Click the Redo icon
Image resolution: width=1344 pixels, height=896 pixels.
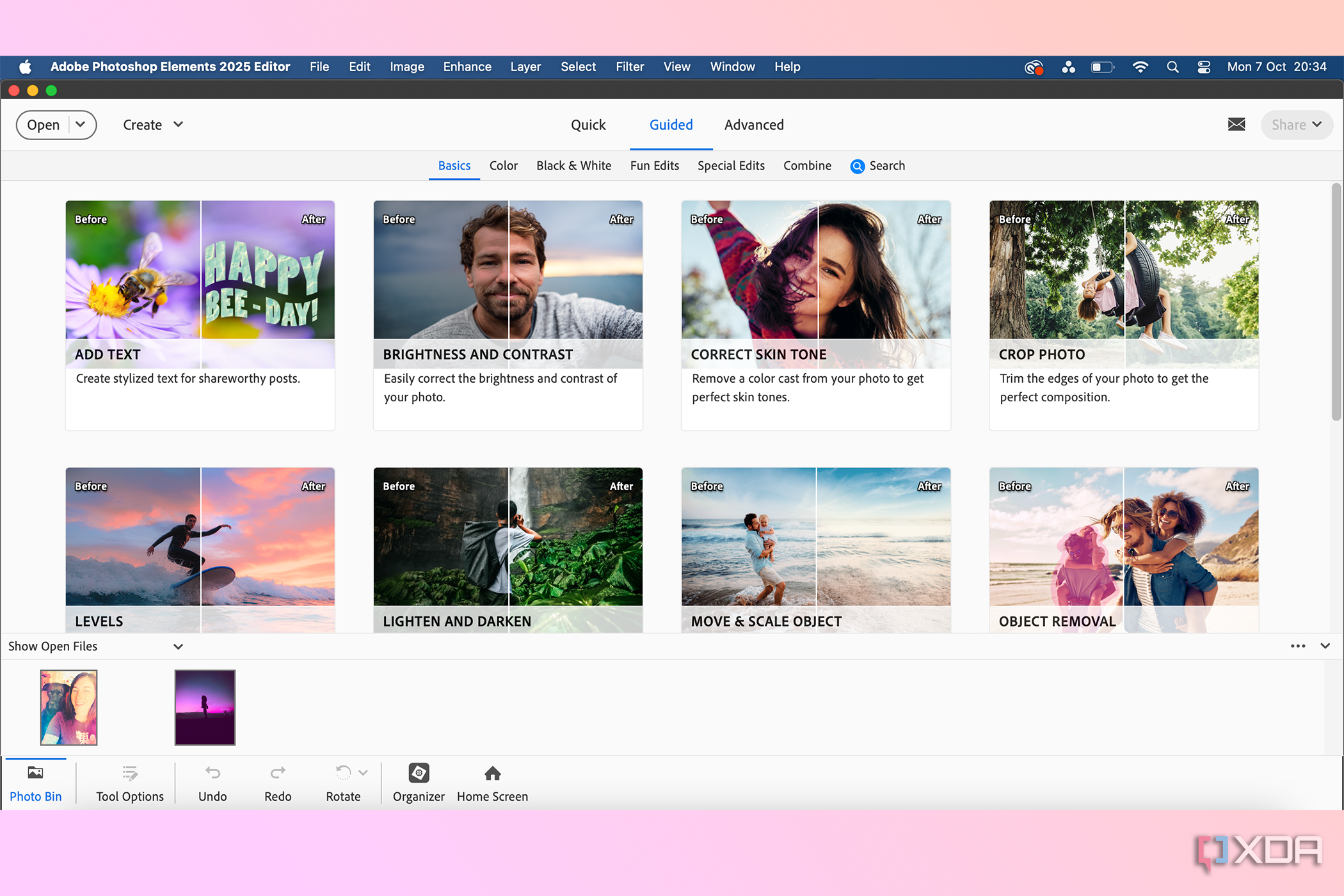tap(278, 773)
